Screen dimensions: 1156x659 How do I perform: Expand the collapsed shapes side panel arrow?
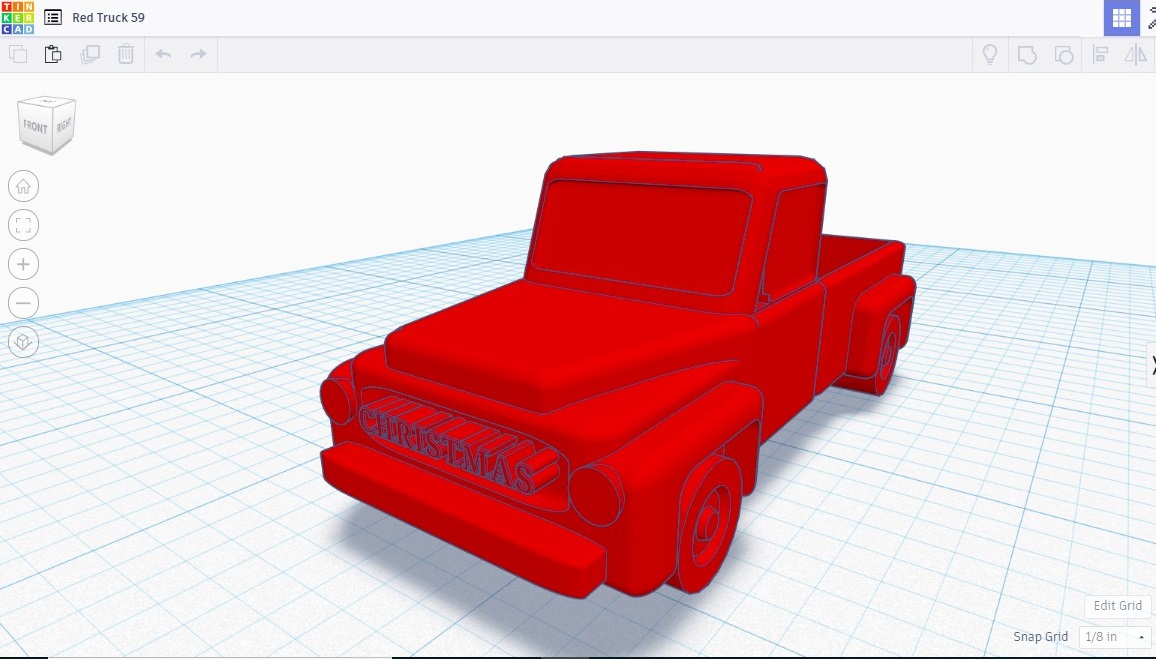tap(1152, 364)
